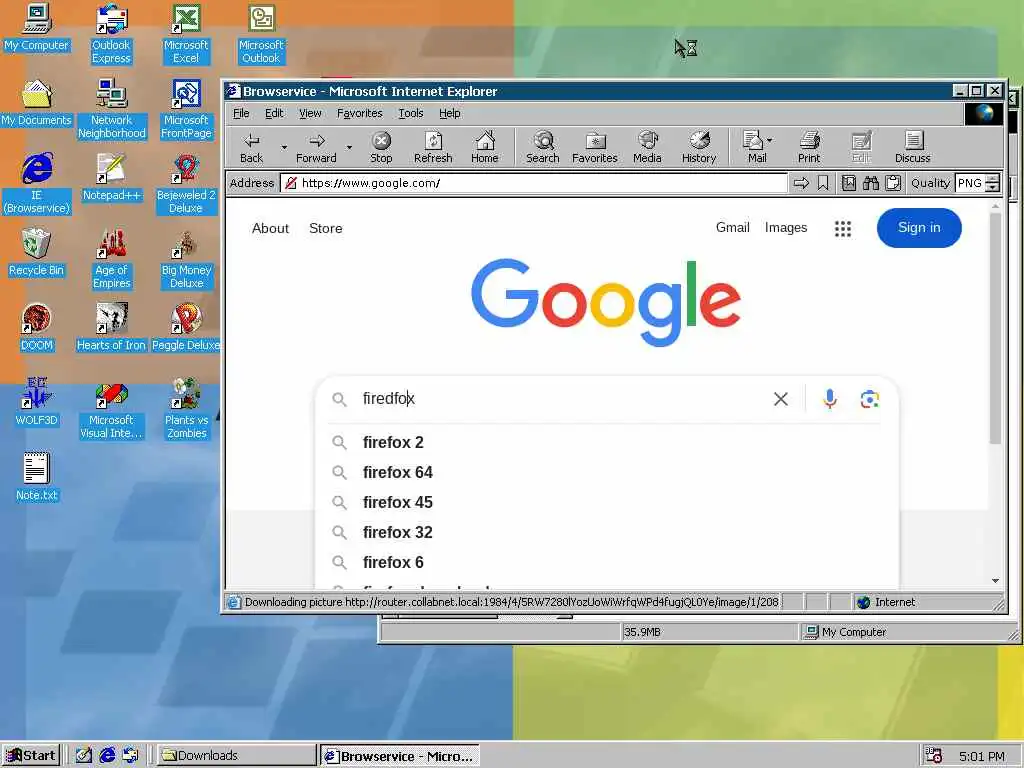Open the Search pane from the toolbar
Screen dimensions: 1024x768
[543, 148]
